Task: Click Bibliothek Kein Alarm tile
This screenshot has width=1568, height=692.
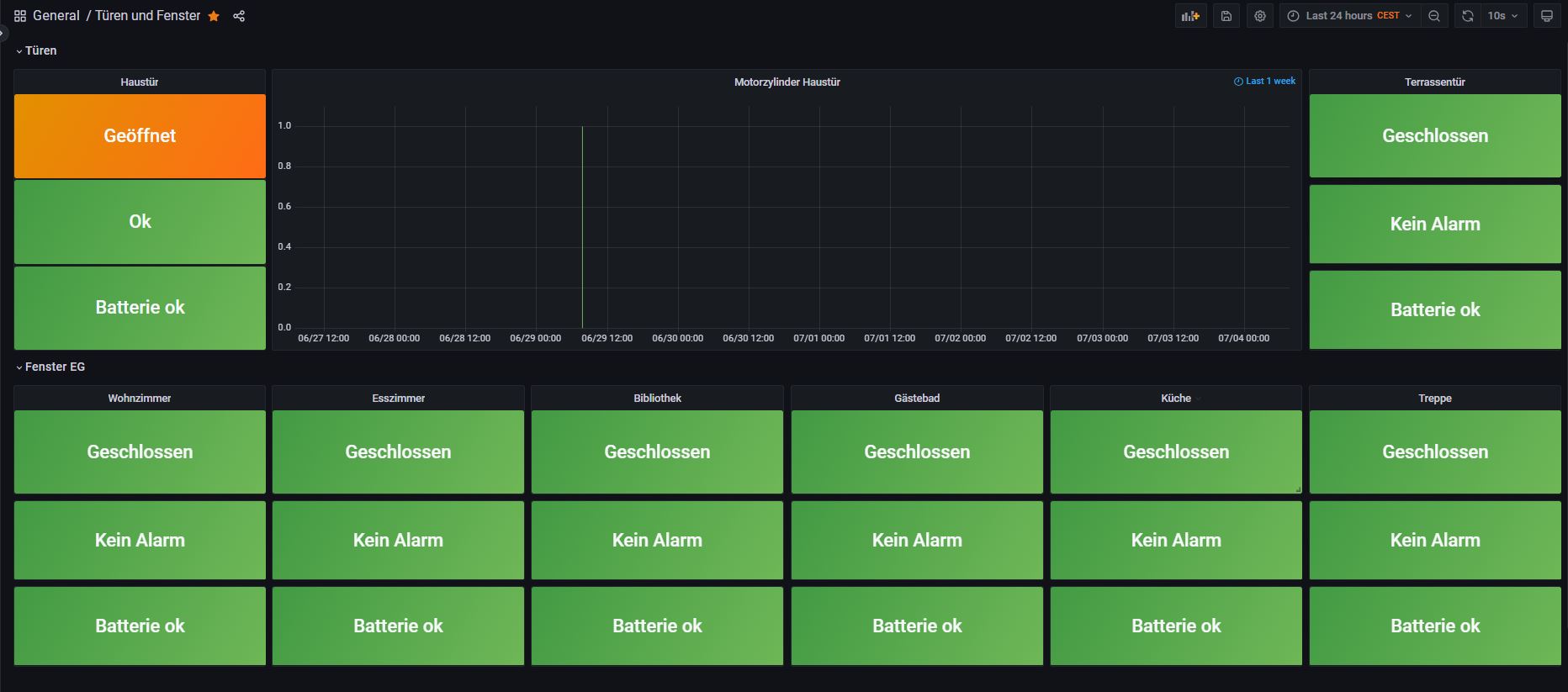Action: pyautogui.click(x=657, y=540)
